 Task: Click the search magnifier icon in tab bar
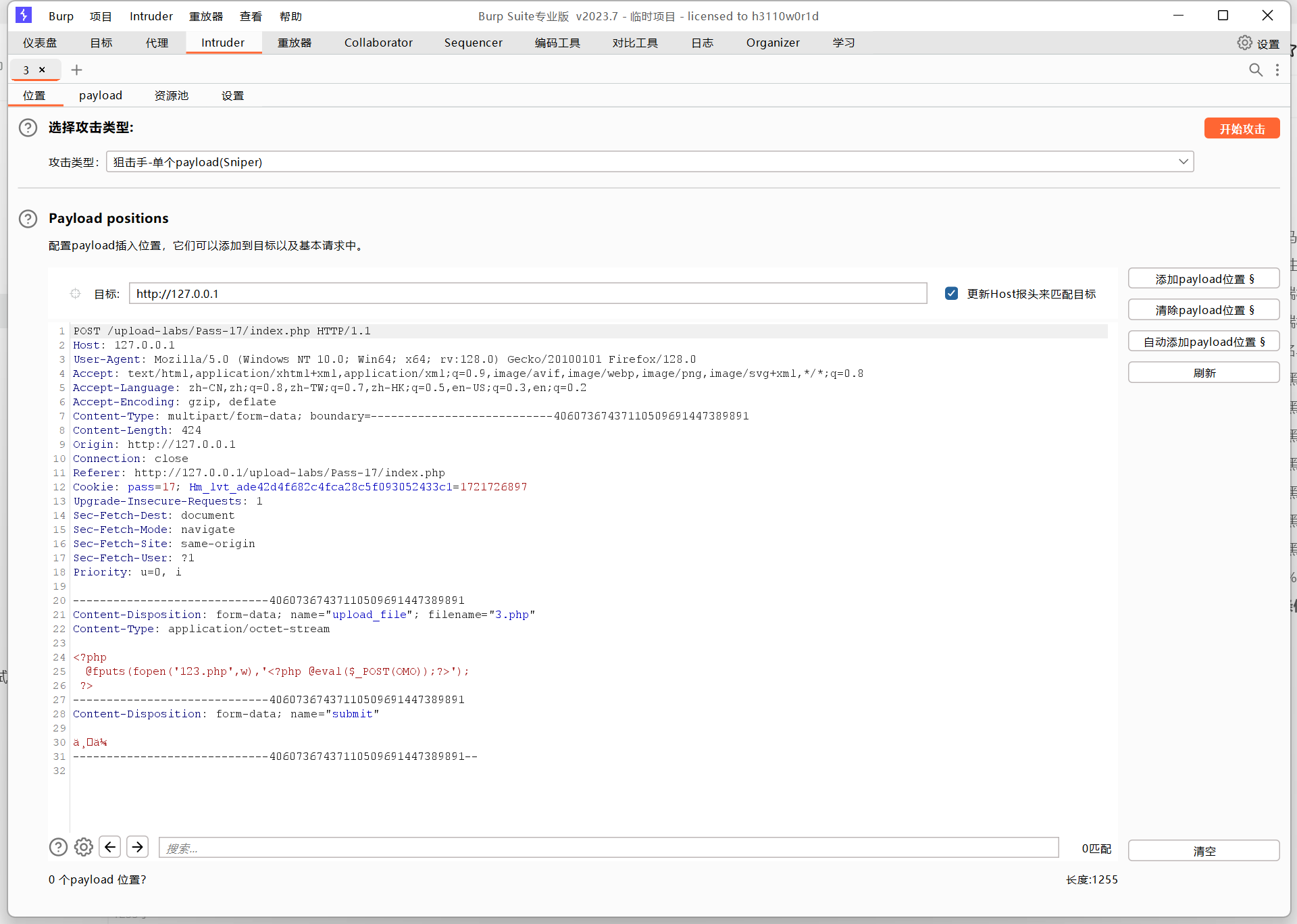1255,70
